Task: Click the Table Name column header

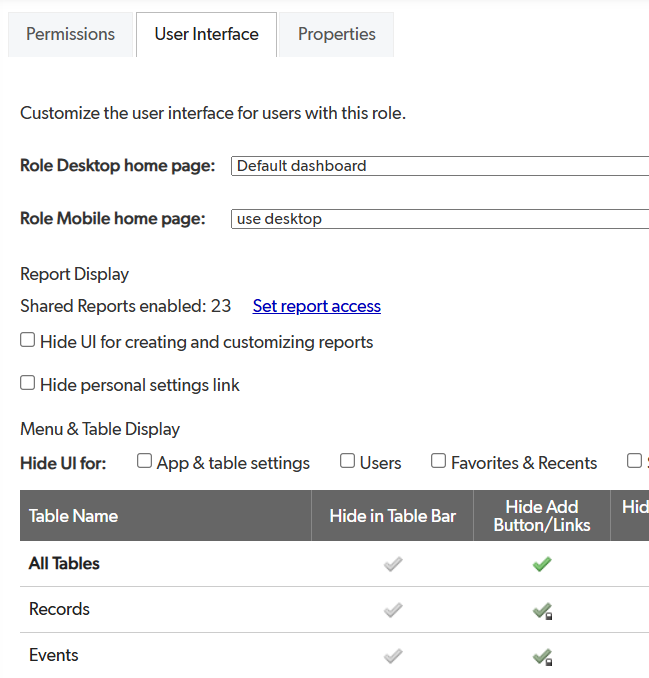Action: pos(74,516)
